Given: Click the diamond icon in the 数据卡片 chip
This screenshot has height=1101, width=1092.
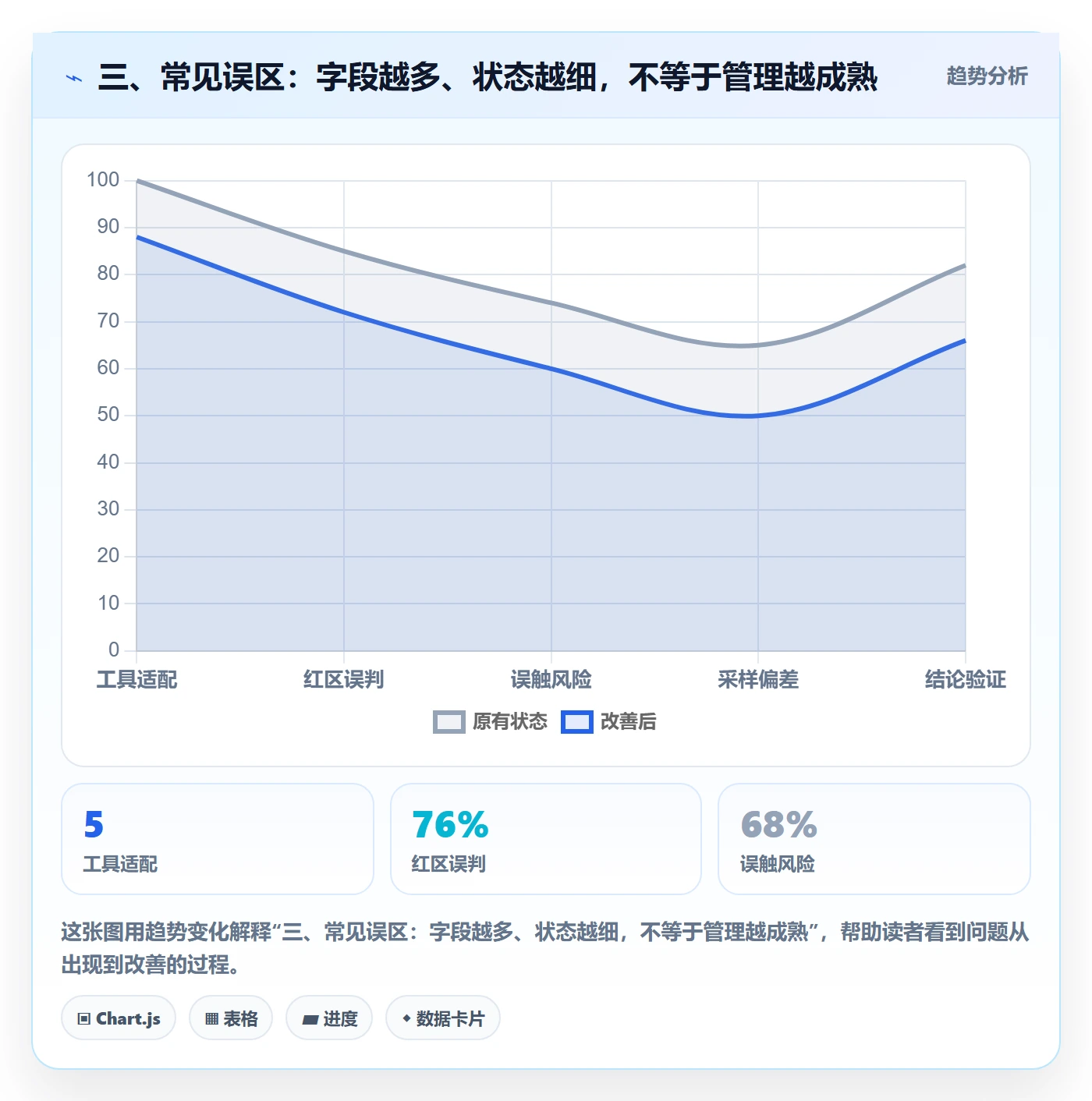Looking at the screenshot, I should pos(406,1018).
